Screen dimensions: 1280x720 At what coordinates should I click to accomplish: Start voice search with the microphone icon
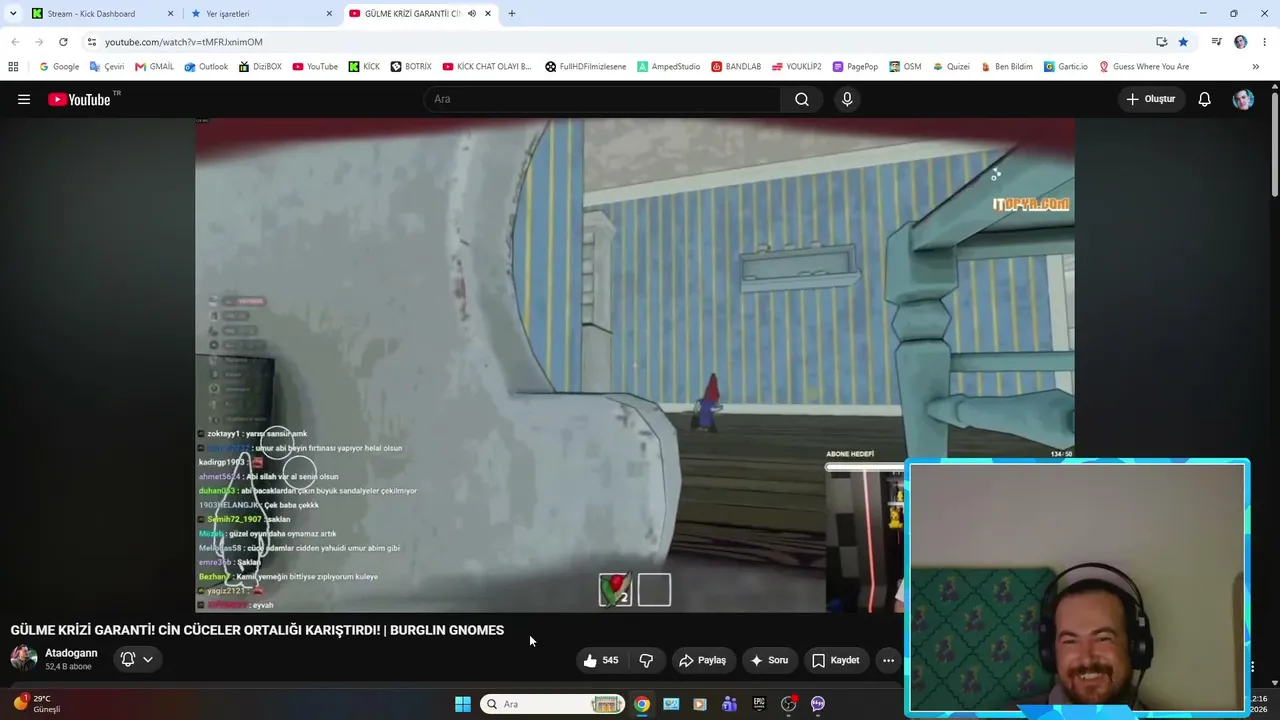tap(847, 99)
